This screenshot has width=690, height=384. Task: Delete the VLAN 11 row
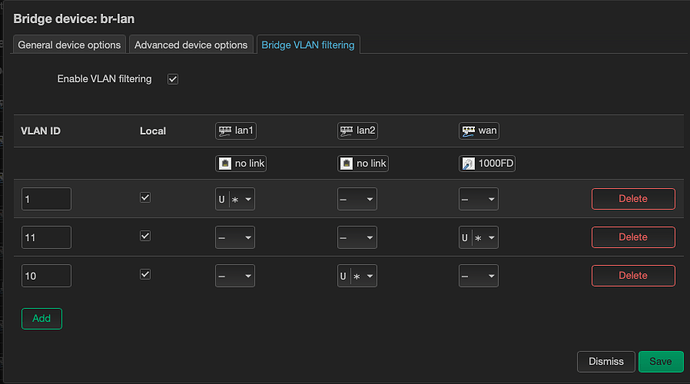pyautogui.click(x=633, y=237)
